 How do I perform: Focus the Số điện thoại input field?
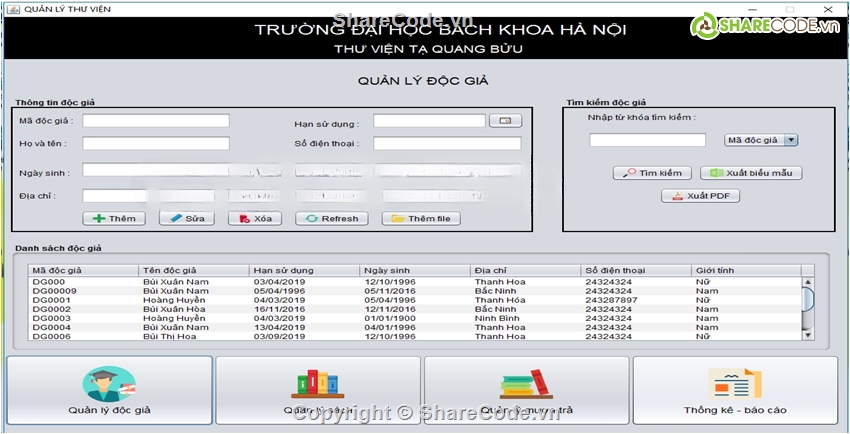[447, 143]
